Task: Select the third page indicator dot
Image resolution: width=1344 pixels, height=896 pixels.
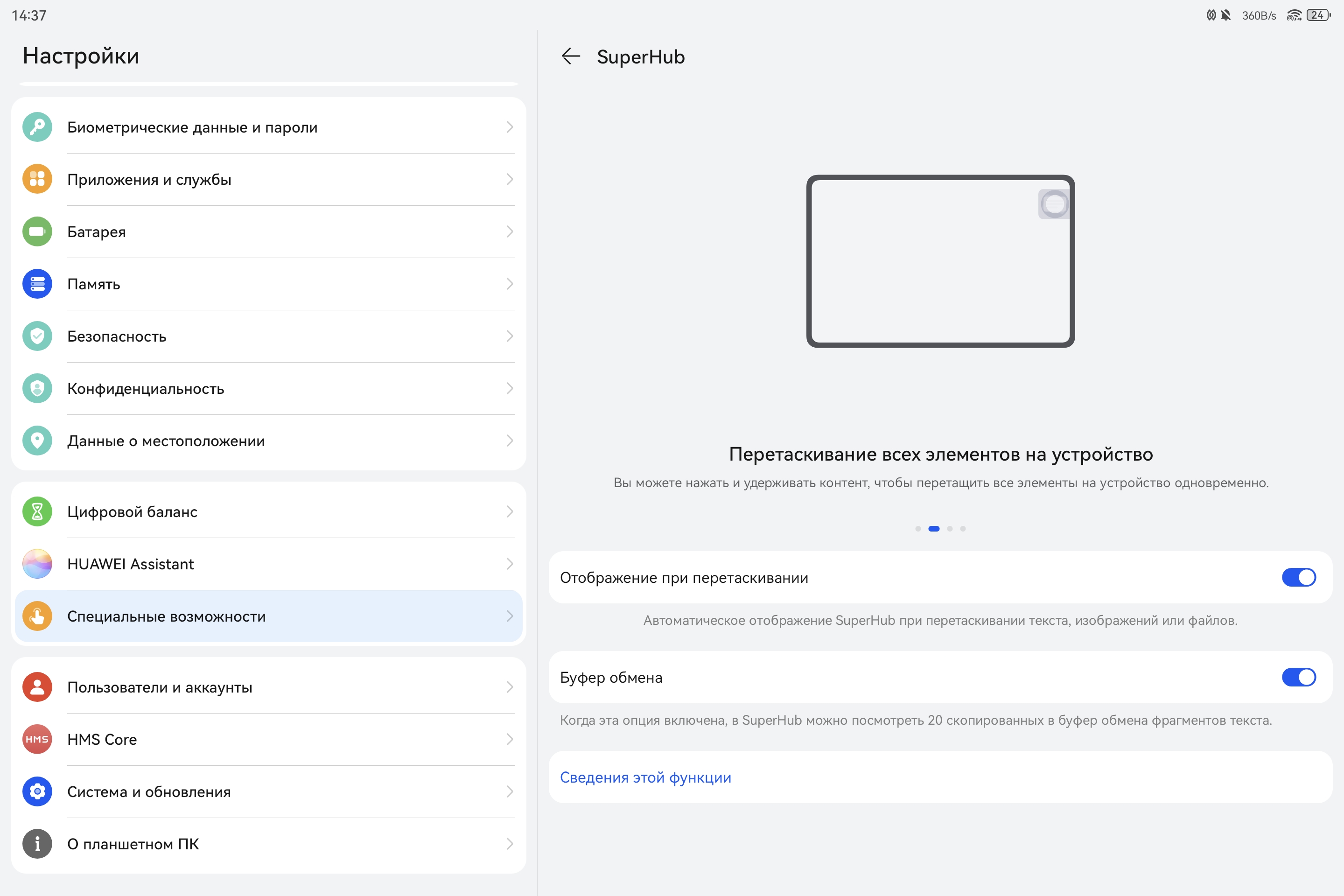Action: (x=950, y=529)
